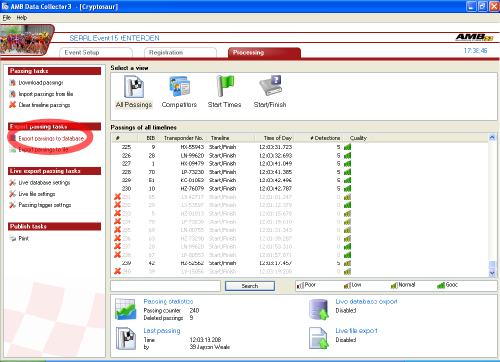The height and width of the screenshot is (362, 500).
Task: Select passing row 229
Action: pos(299,180)
